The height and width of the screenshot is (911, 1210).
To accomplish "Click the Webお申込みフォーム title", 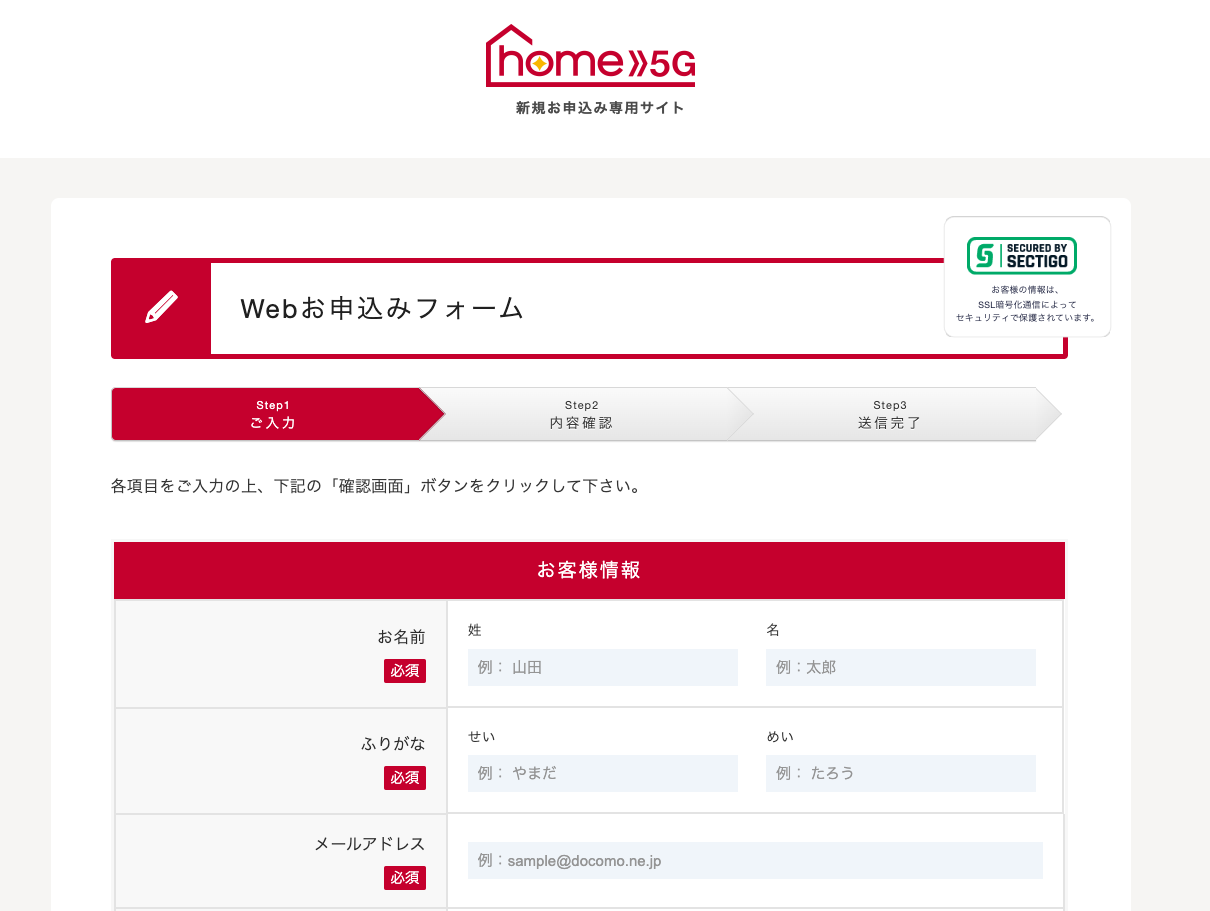I will click(x=382, y=308).
